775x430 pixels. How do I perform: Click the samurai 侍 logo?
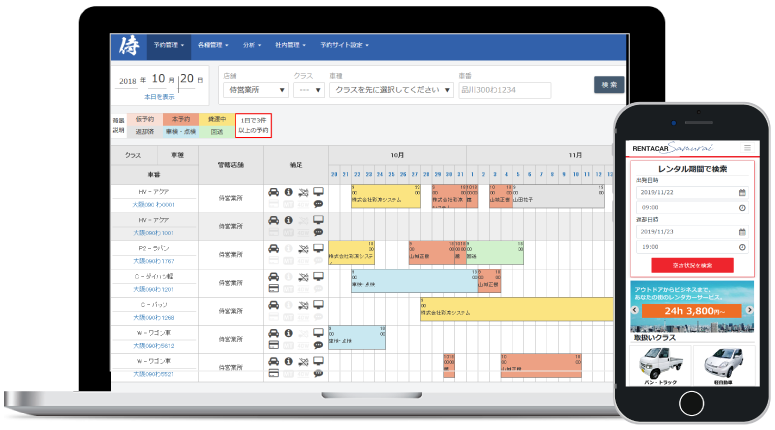point(129,45)
